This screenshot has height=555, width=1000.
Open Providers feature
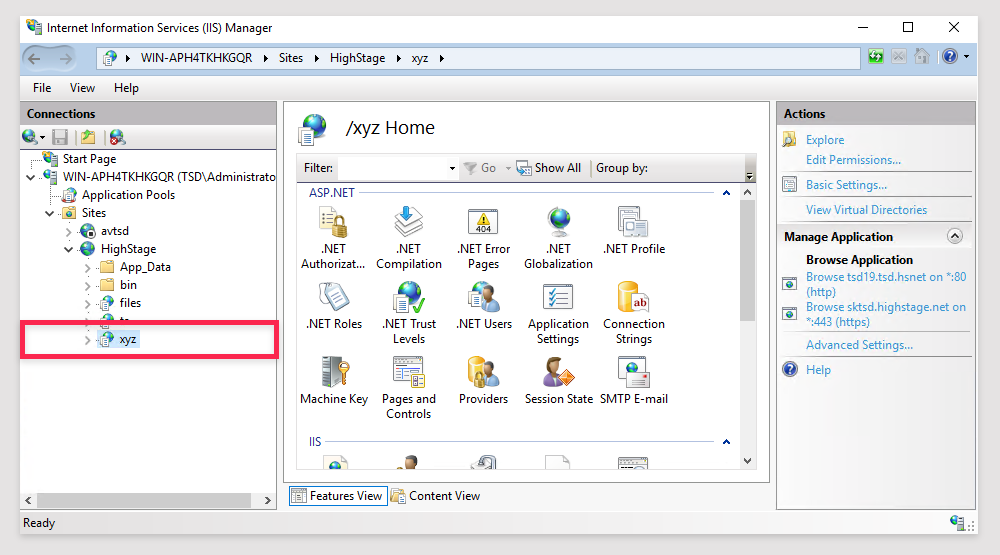[x=483, y=381]
